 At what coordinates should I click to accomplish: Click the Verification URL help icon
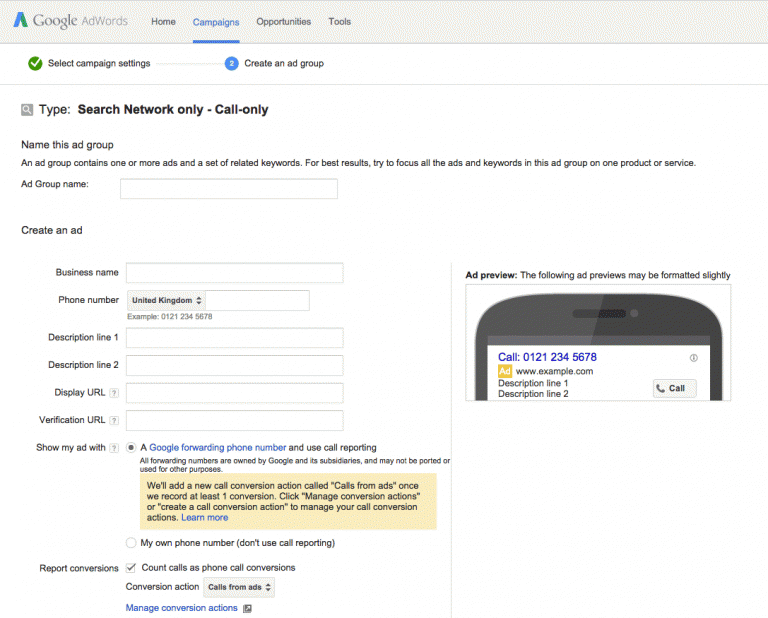(x=114, y=420)
